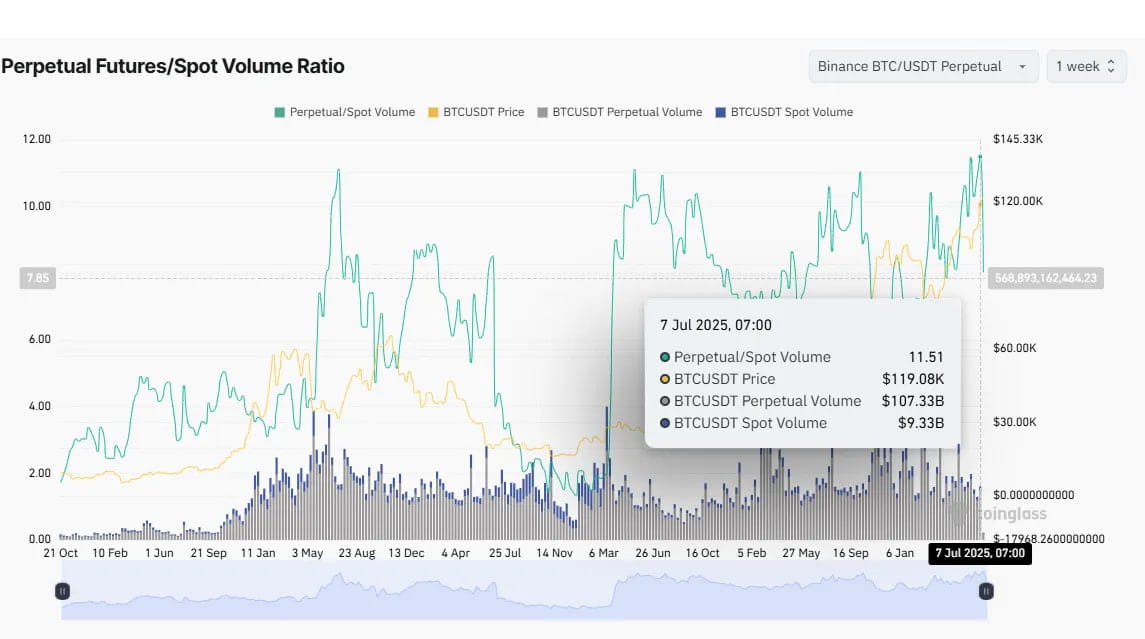This screenshot has height=639, width=1145.
Task: Open the 1 week interval selector
Action: (x=1086, y=66)
